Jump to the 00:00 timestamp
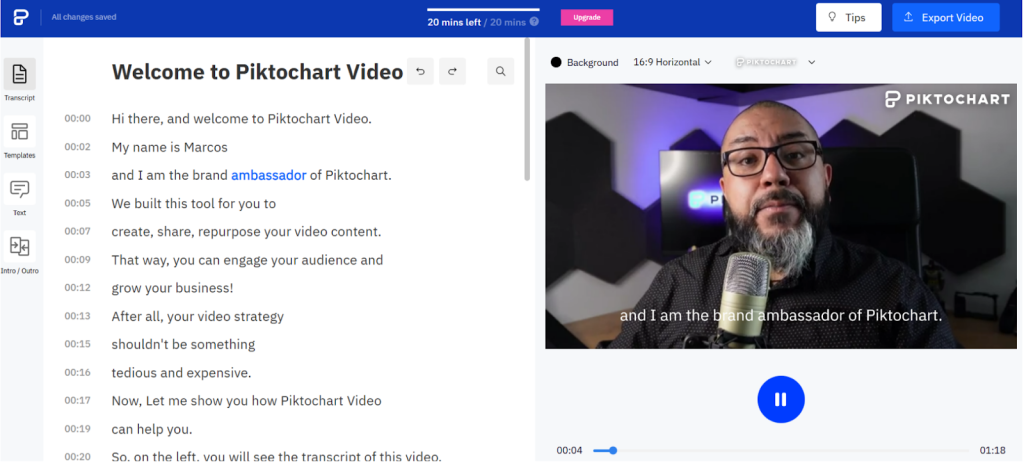This screenshot has height=463, width=1024. click(x=77, y=118)
